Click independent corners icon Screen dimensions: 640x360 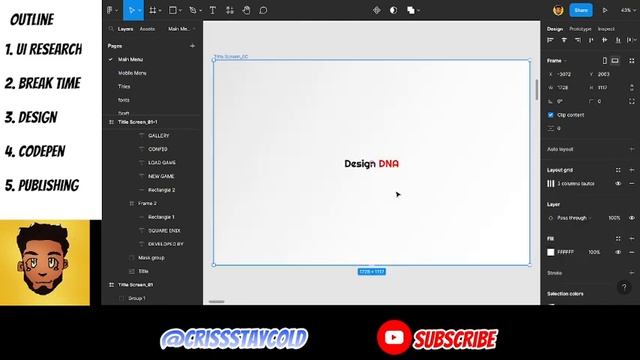(x=632, y=101)
